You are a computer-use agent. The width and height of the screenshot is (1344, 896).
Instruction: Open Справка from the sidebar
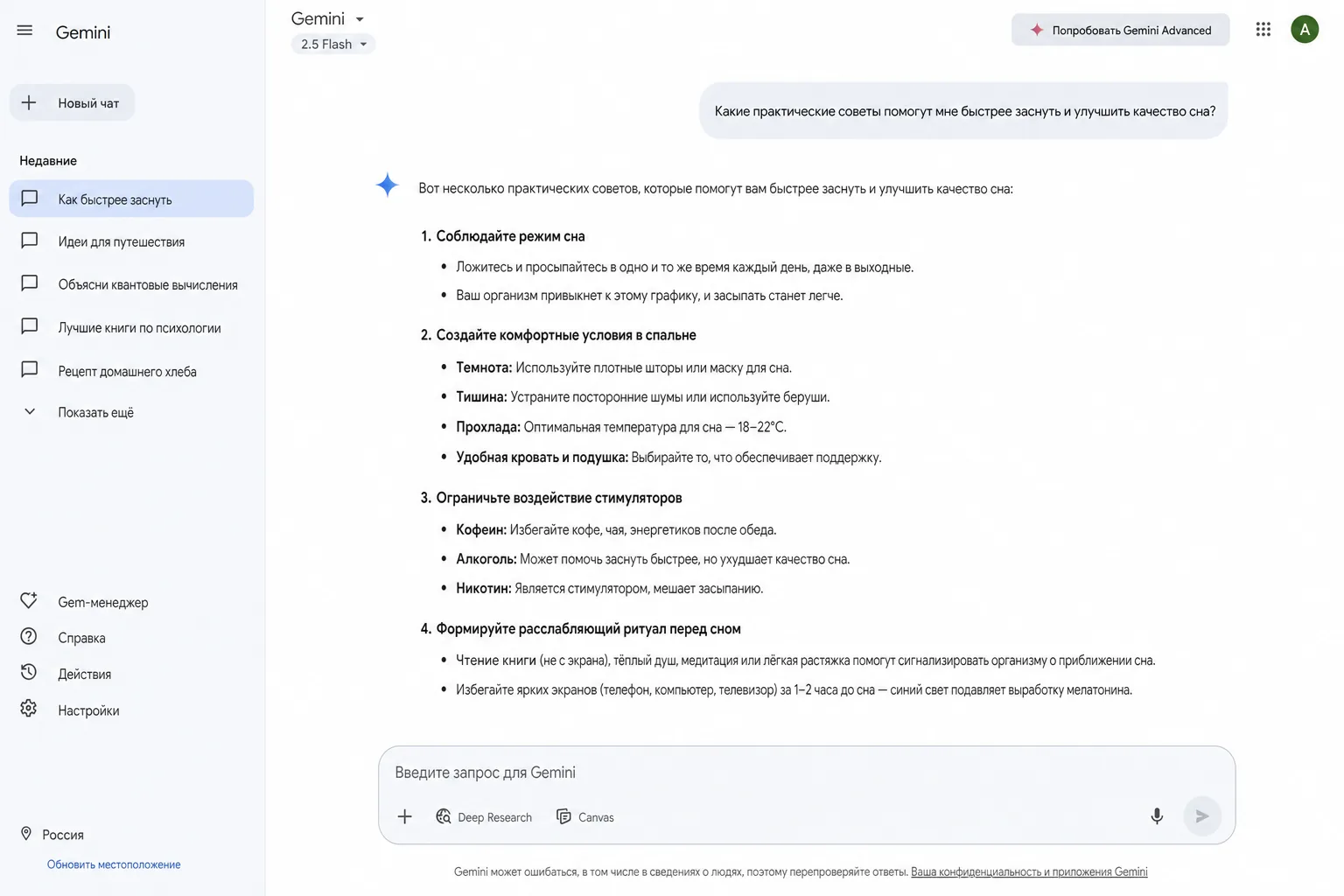click(x=81, y=638)
